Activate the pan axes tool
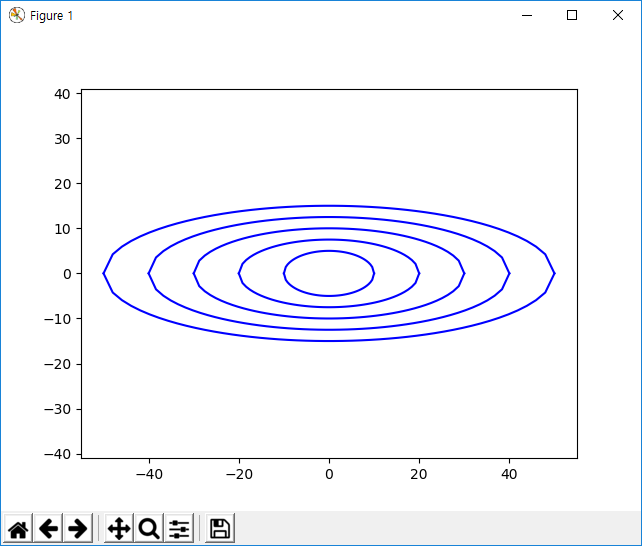The image size is (642, 546). pos(119,528)
